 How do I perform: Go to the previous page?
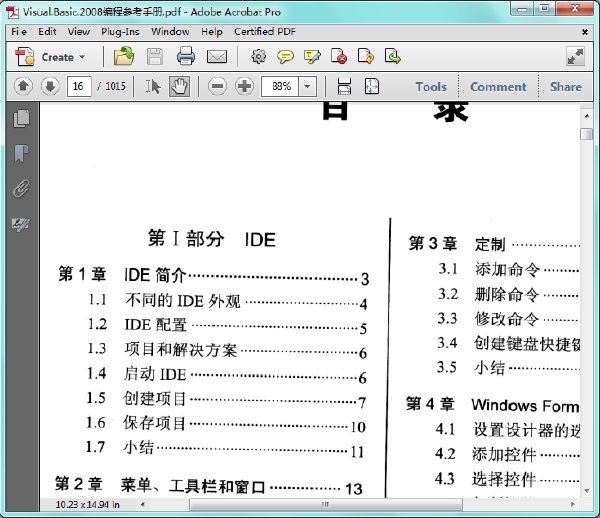(23, 86)
